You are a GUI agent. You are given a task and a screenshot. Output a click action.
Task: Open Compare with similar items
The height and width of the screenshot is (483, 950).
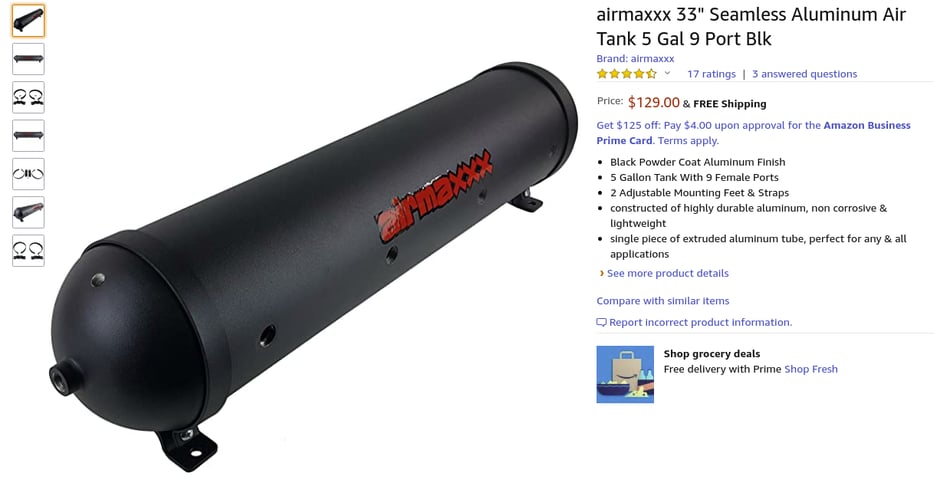[663, 301]
